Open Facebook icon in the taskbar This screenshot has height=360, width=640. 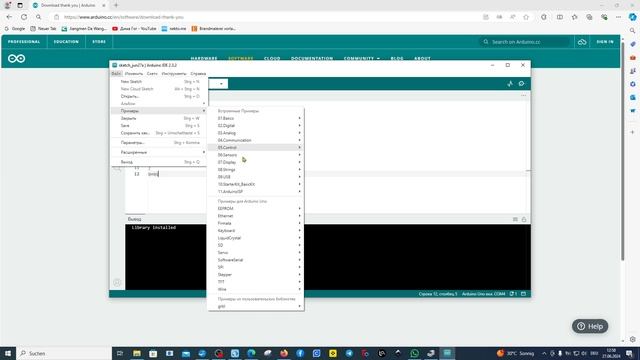pyautogui.click(x=300, y=353)
